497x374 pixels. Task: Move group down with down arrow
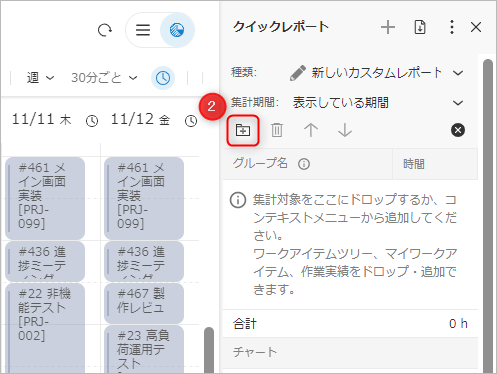click(345, 130)
